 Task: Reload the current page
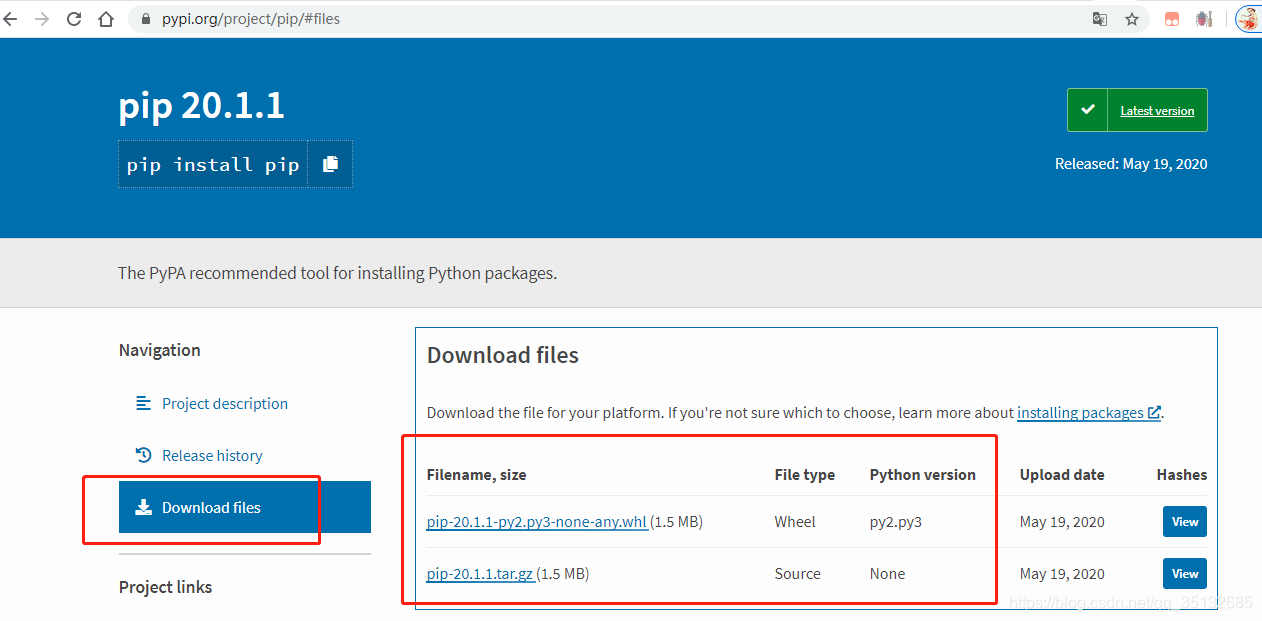click(73, 18)
